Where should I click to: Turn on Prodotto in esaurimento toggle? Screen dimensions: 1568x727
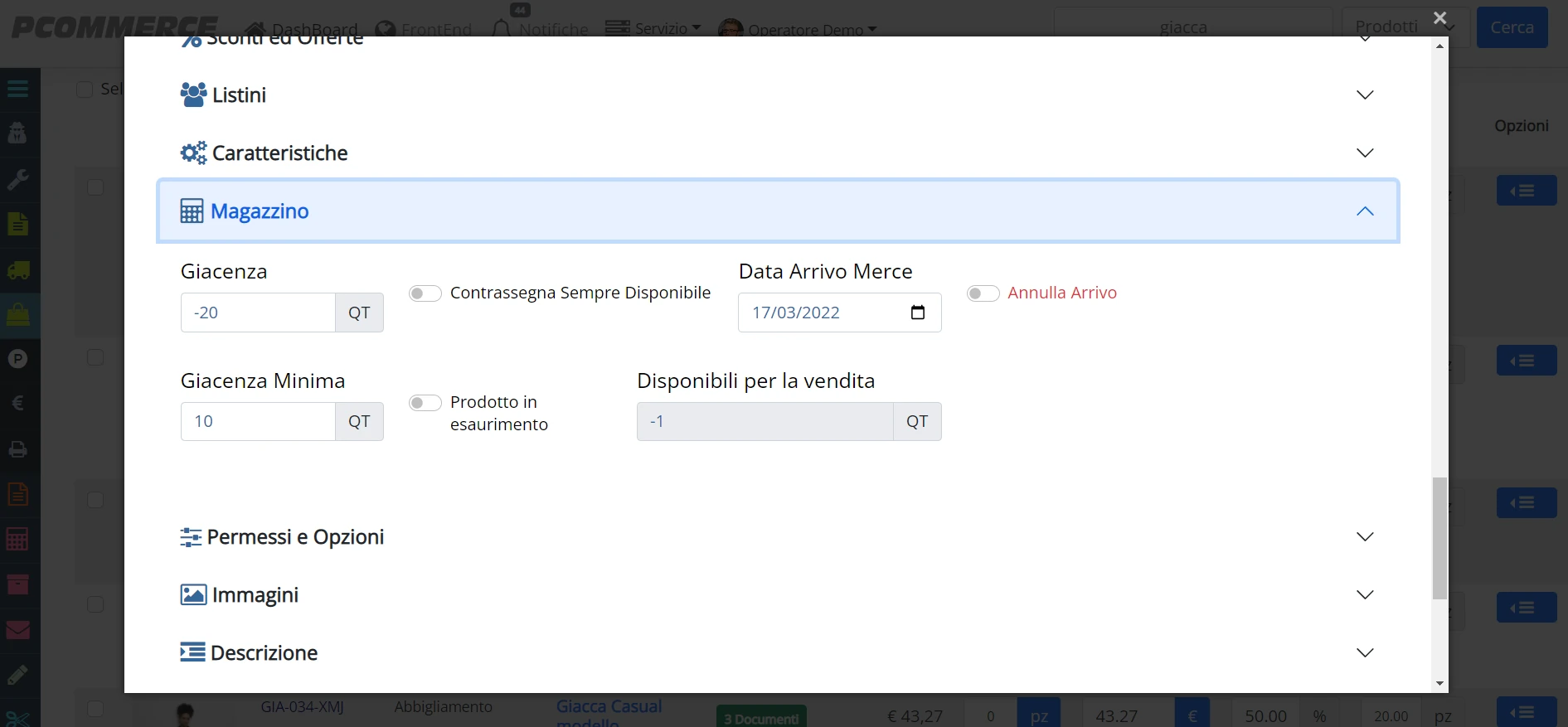[x=425, y=403]
